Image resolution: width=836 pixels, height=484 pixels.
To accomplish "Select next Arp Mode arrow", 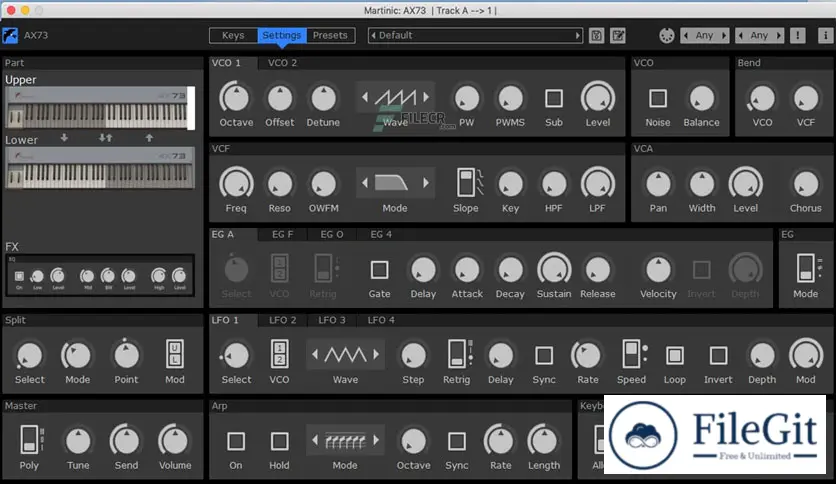I will (376, 440).
